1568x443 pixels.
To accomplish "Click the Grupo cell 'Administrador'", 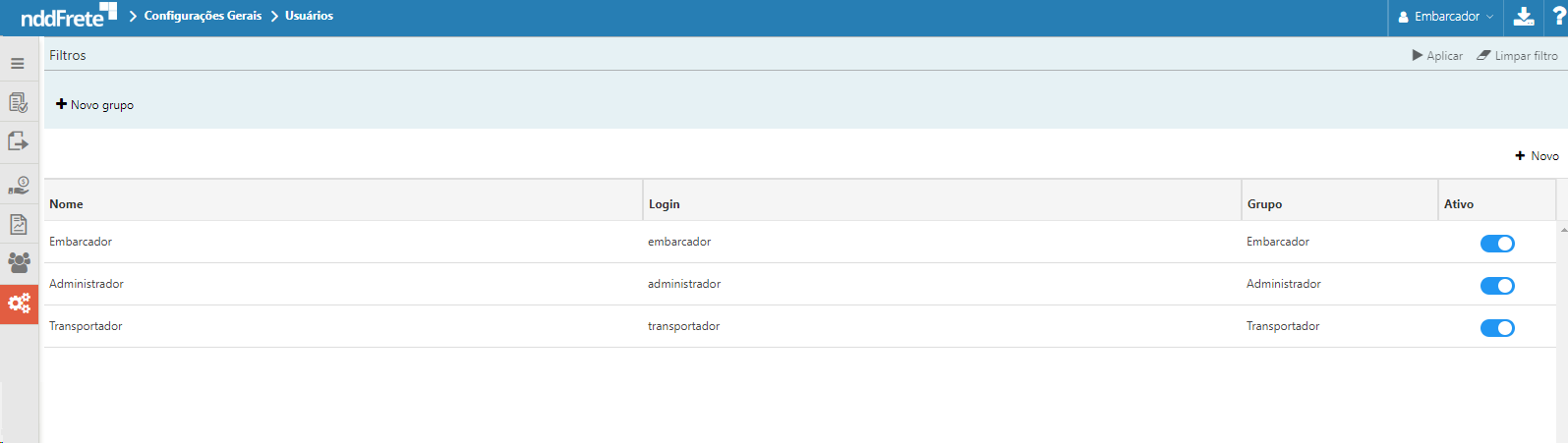I will (x=1284, y=284).
